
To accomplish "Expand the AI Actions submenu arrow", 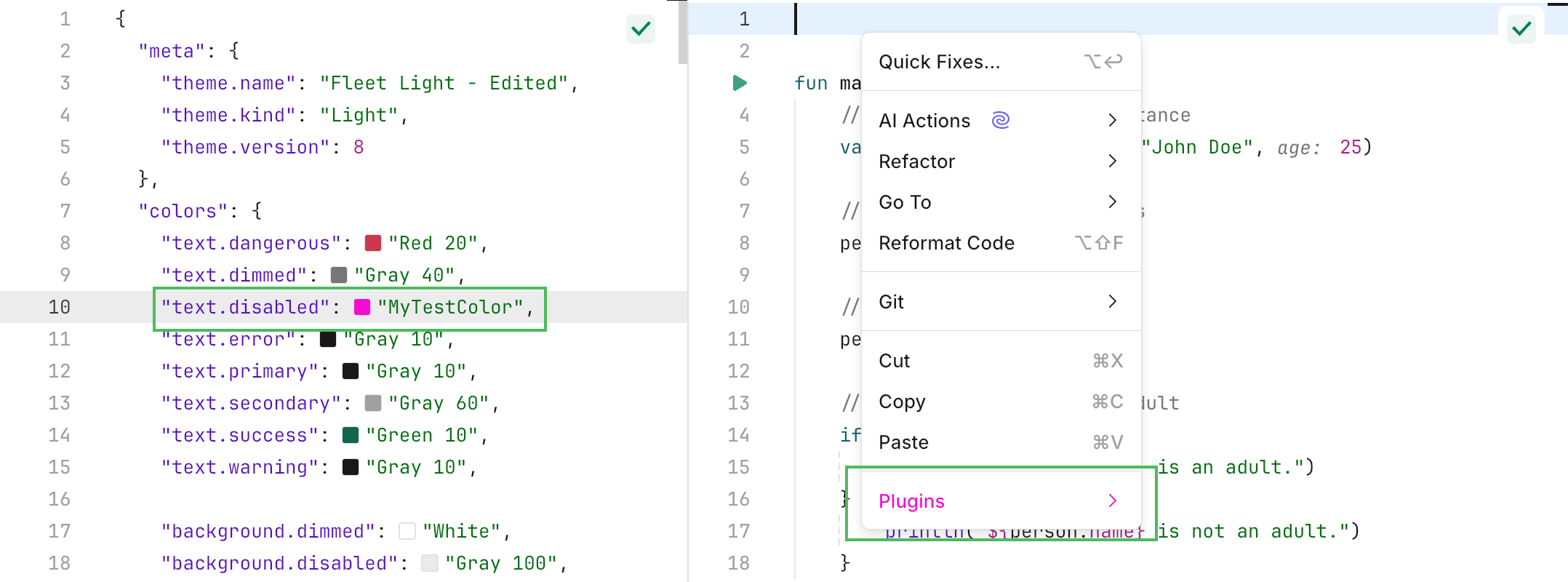I will [1112, 120].
